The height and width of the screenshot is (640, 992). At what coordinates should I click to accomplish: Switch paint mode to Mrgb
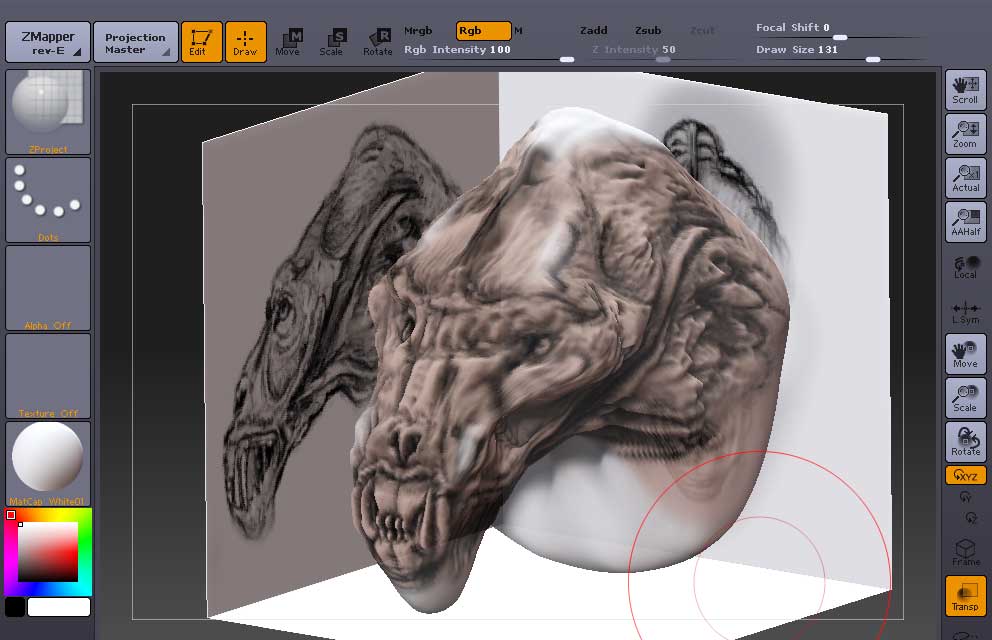[x=418, y=31]
